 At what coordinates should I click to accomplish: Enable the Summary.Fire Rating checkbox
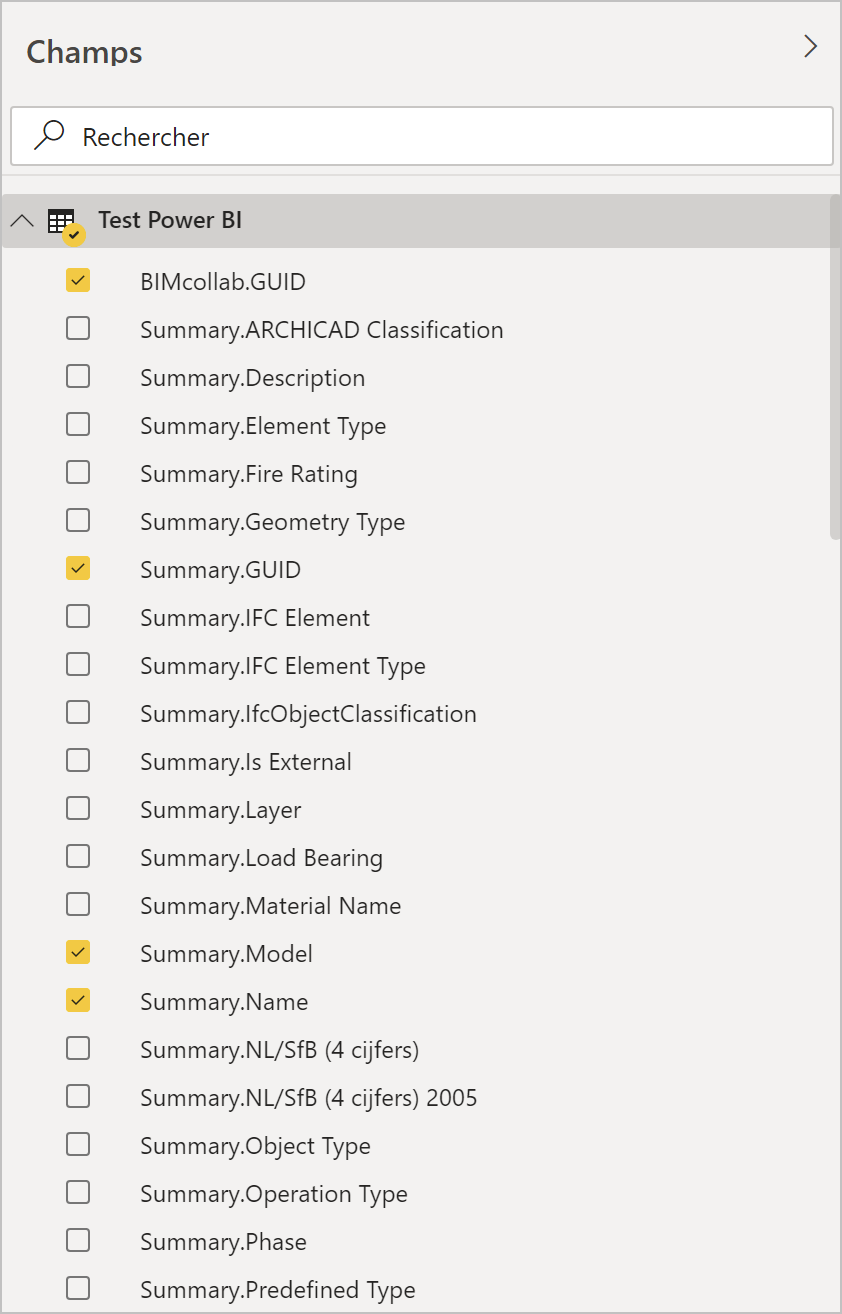(x=78, y=472)
